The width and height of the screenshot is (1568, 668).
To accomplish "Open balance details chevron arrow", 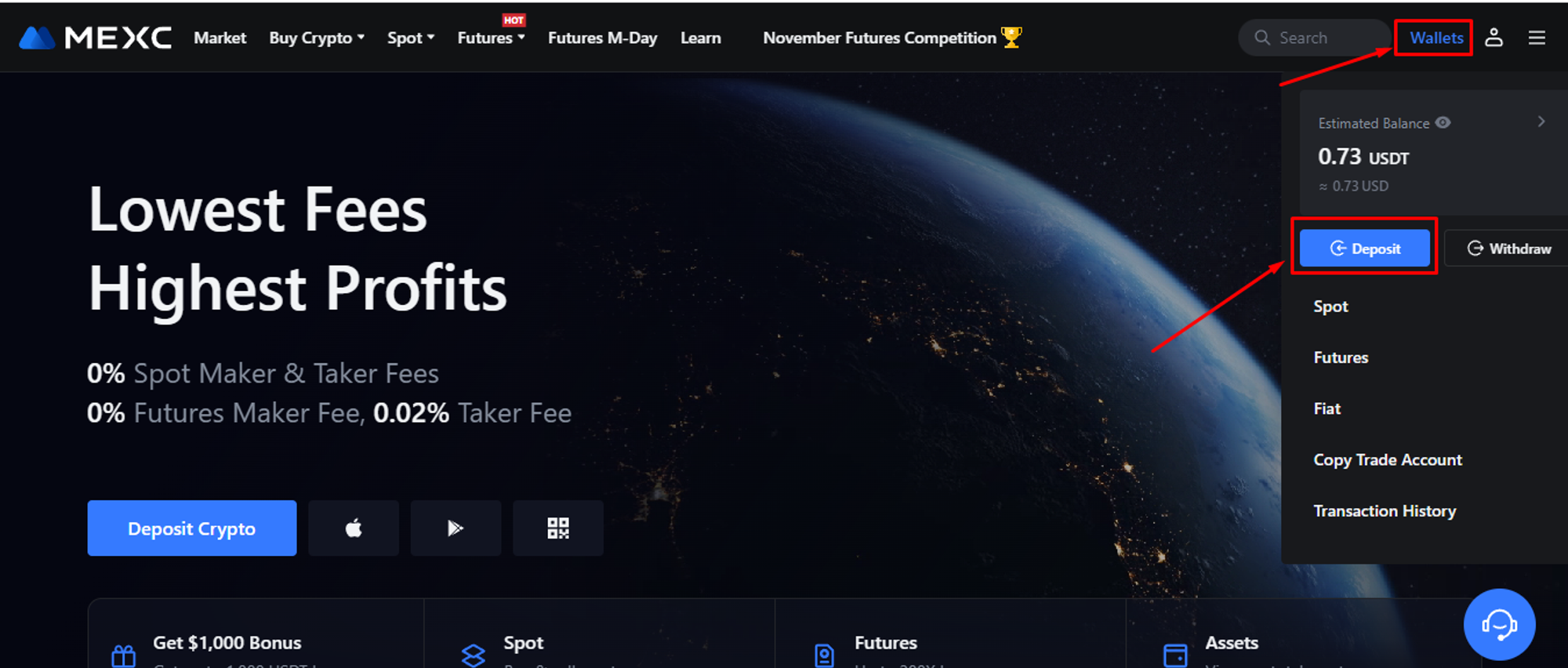I will pyautogui.click(x=1541, y=122).
